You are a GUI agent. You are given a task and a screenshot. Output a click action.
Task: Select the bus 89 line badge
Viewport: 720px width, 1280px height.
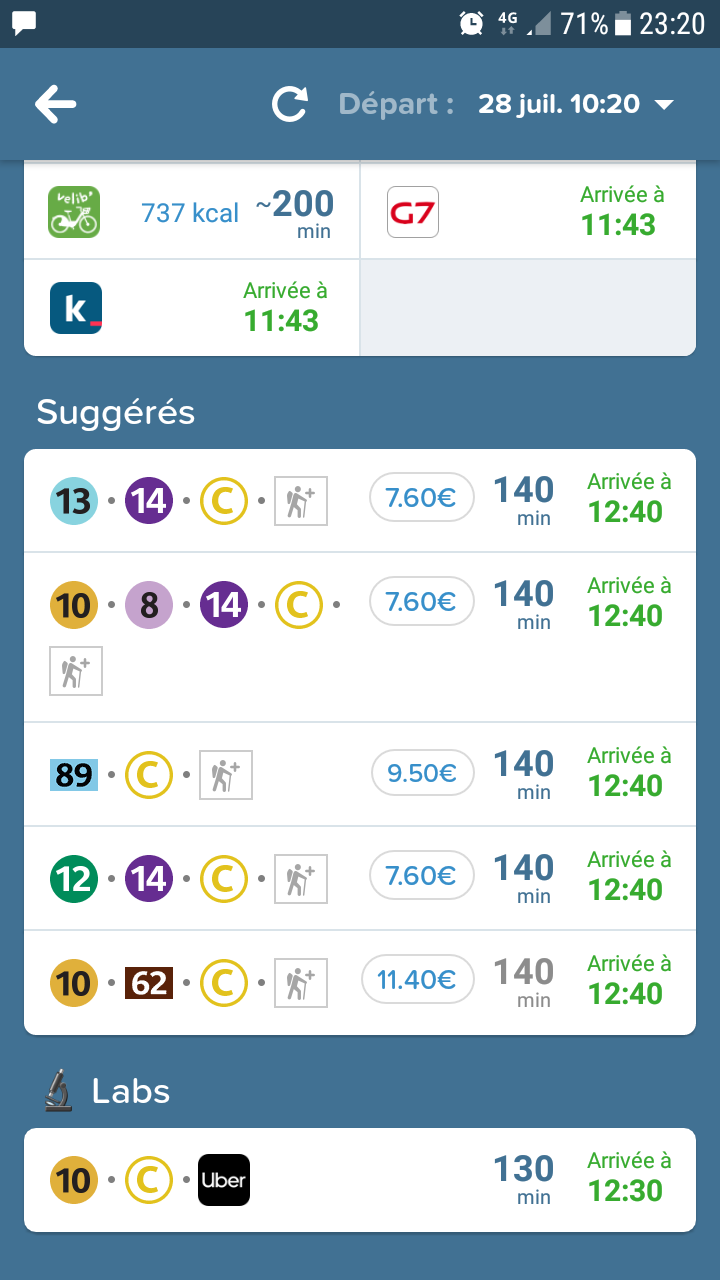(x=74, y=775)
